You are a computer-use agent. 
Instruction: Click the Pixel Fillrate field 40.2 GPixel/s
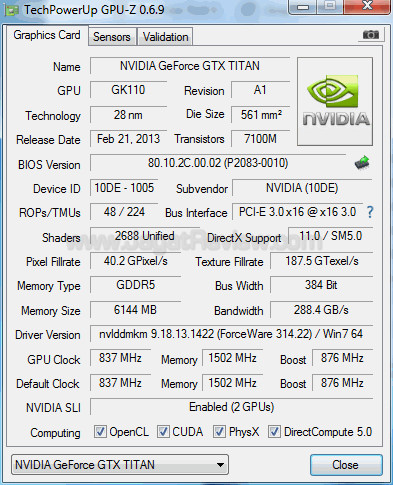pyautogui.click(x=135, y=261)
